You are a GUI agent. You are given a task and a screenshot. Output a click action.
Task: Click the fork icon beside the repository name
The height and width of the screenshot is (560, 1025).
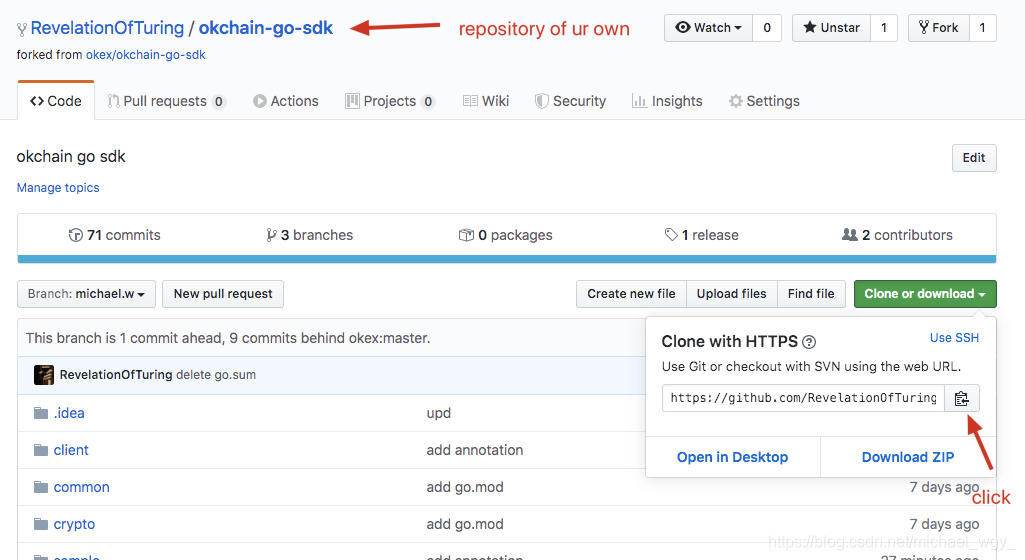click(22, 29)
